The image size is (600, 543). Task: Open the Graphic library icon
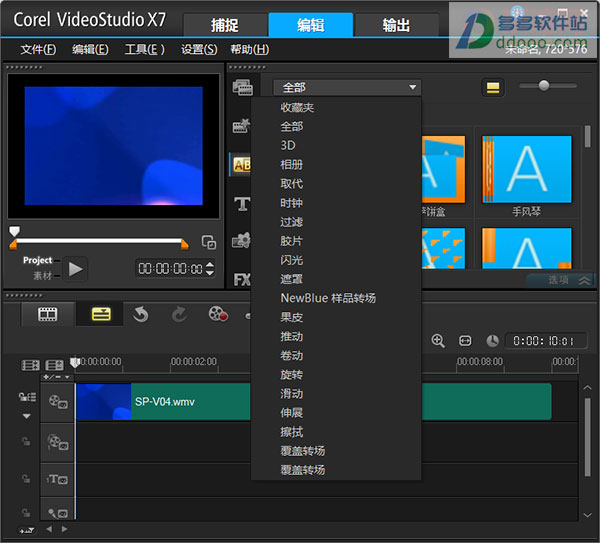click(241, 241)
